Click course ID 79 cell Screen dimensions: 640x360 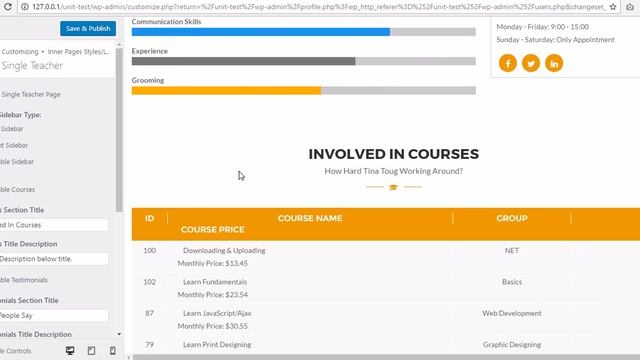click(149, 345)
